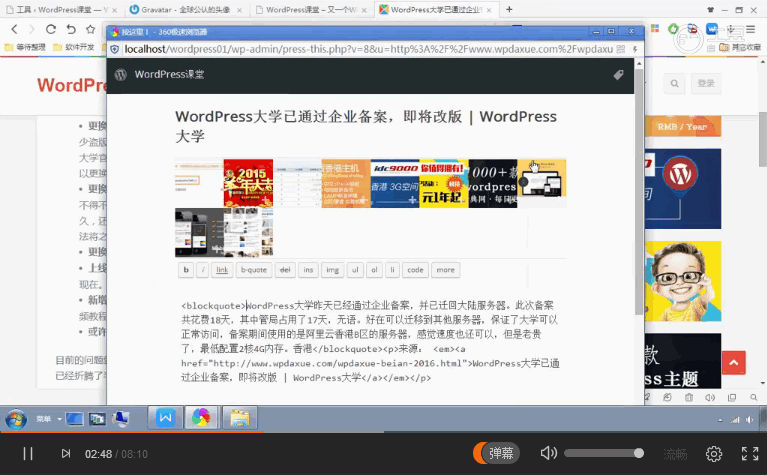Image resolution: width=767 pixels, height=475 pixels.
Task: Click the lightning speed-mode icon
Action: pos(635,49)
